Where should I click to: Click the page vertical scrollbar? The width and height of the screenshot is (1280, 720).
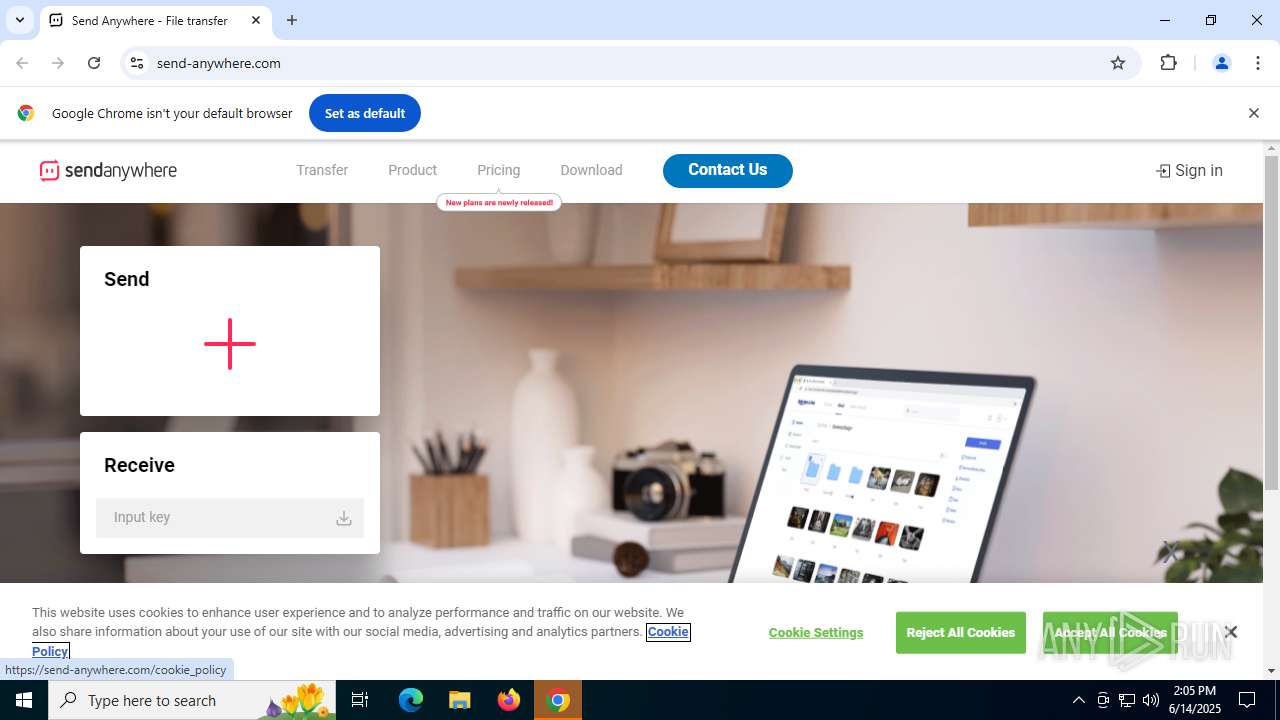coord(1271,324)
